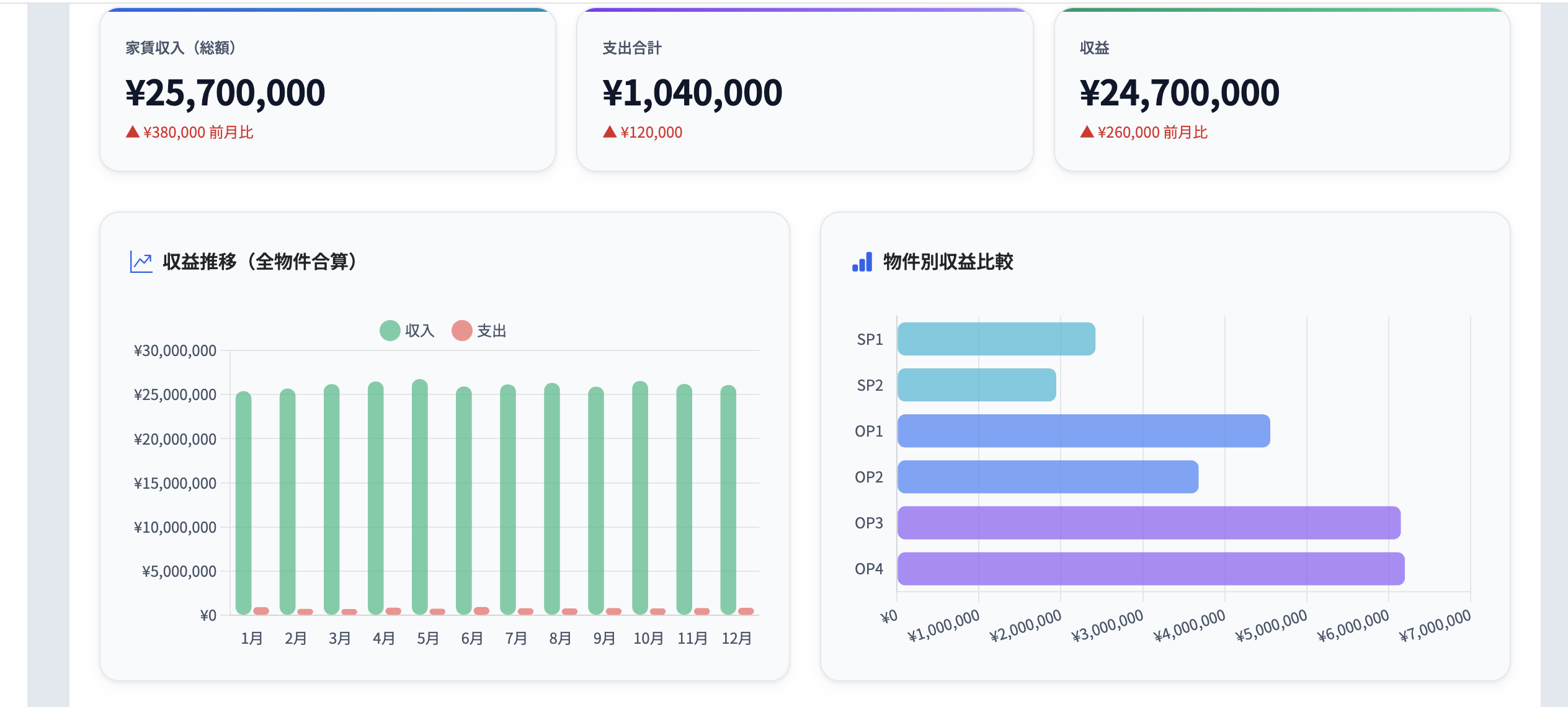Select the OP1 blue bar

pos(1083,431)
